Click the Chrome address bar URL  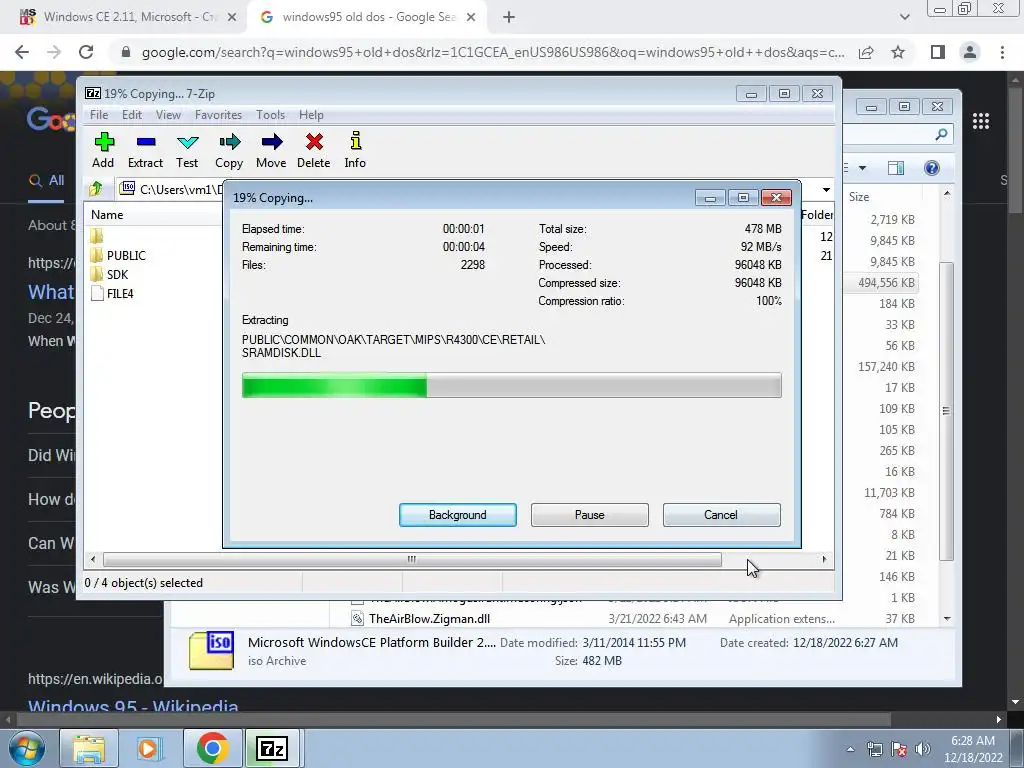[493, 52]
